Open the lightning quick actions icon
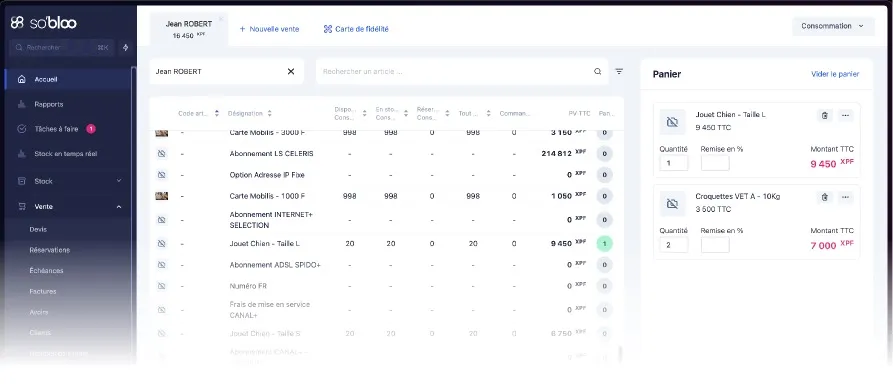The width and height of the screenshot is (893, 387). (126, 48)
